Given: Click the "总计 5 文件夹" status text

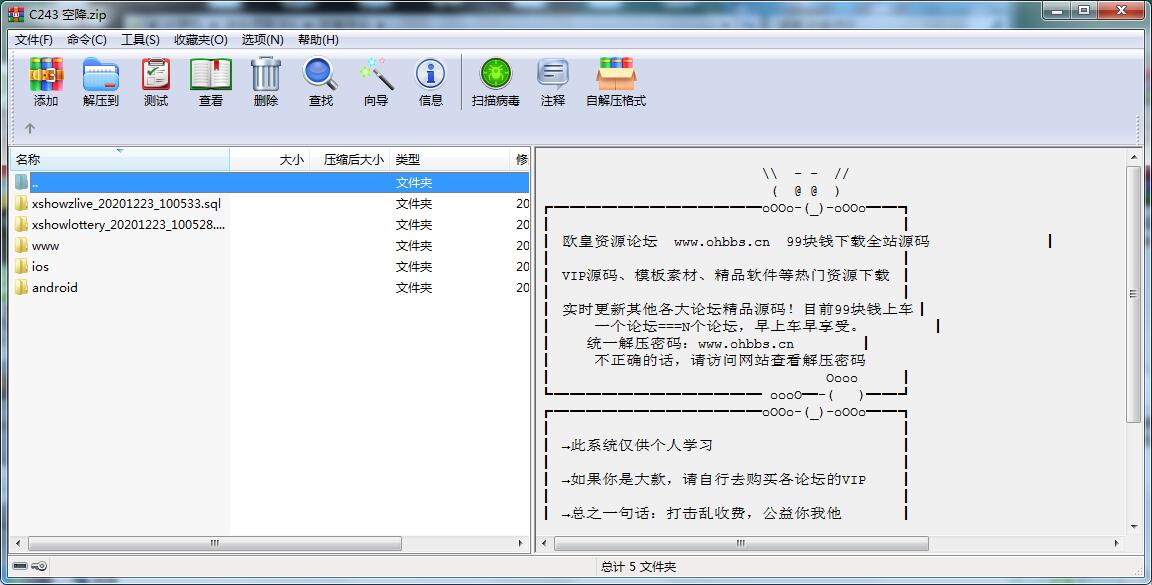Looking at the screenshot, I should tap(638, 567).
